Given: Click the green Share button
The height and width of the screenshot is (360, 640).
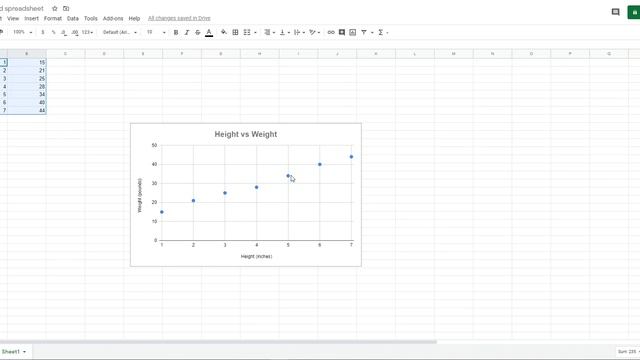Looking at the screenshot, I should click(x=634, y=12).
